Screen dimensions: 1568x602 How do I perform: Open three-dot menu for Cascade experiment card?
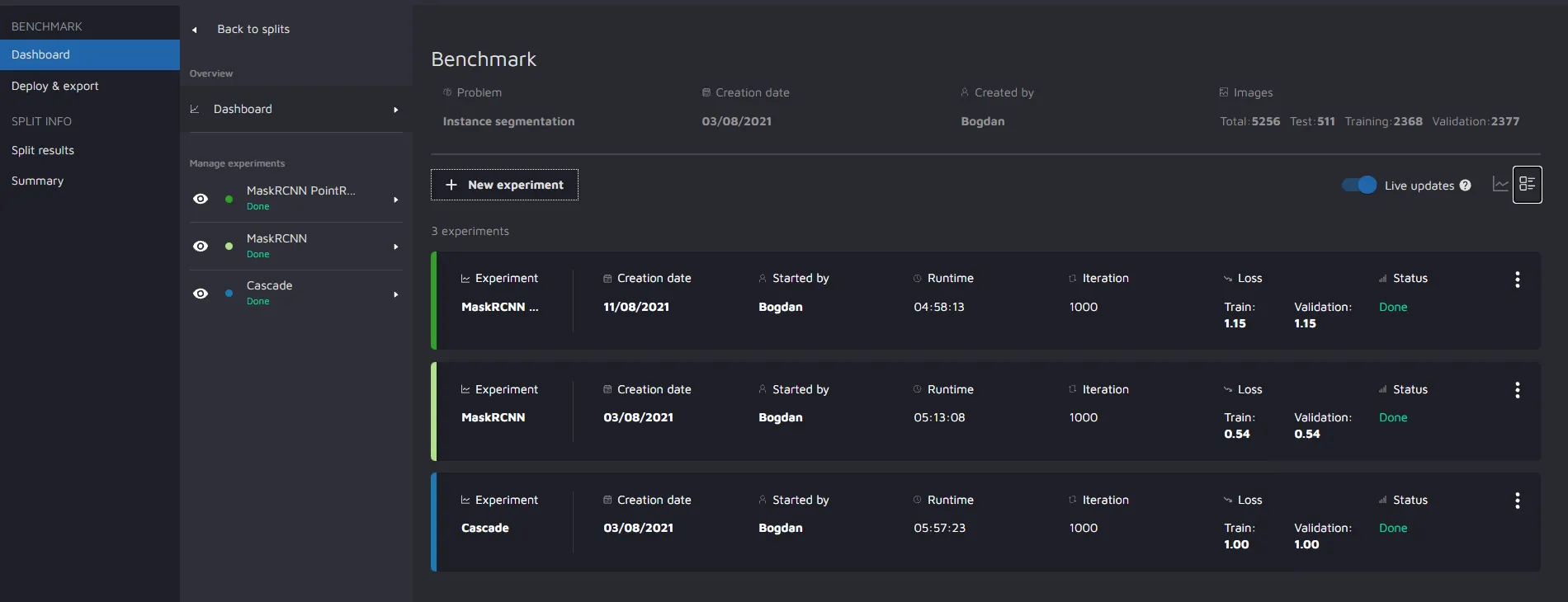[1517, 501]
